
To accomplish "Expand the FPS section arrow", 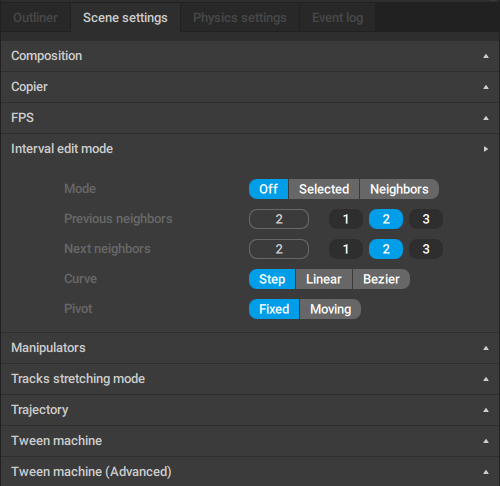I will coord(486,118).
